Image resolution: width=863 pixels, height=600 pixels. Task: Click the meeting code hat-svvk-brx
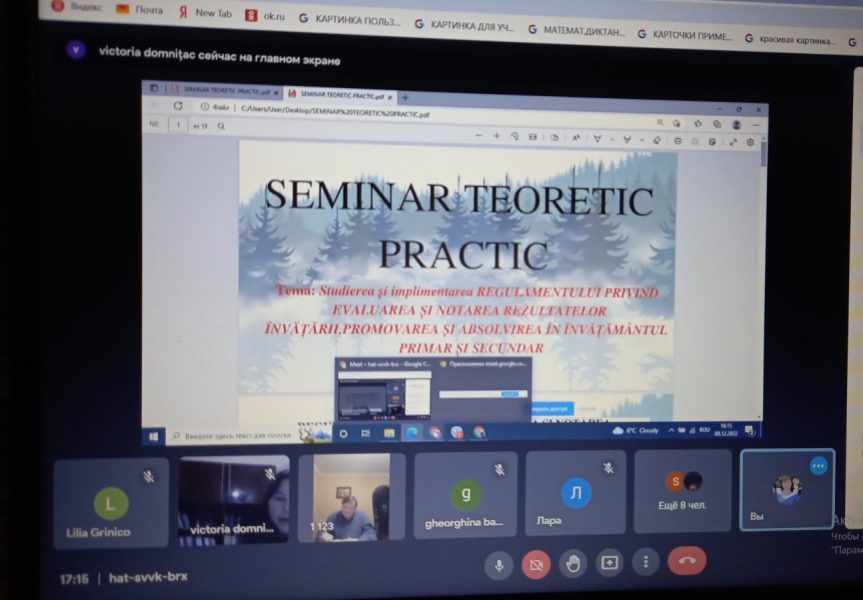tap(148, 577)
